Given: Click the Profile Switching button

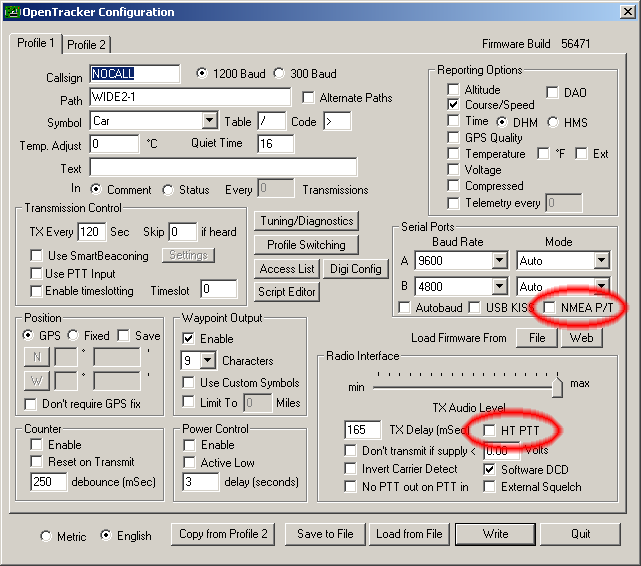Looking at the screenshot, I should point(307,245).
